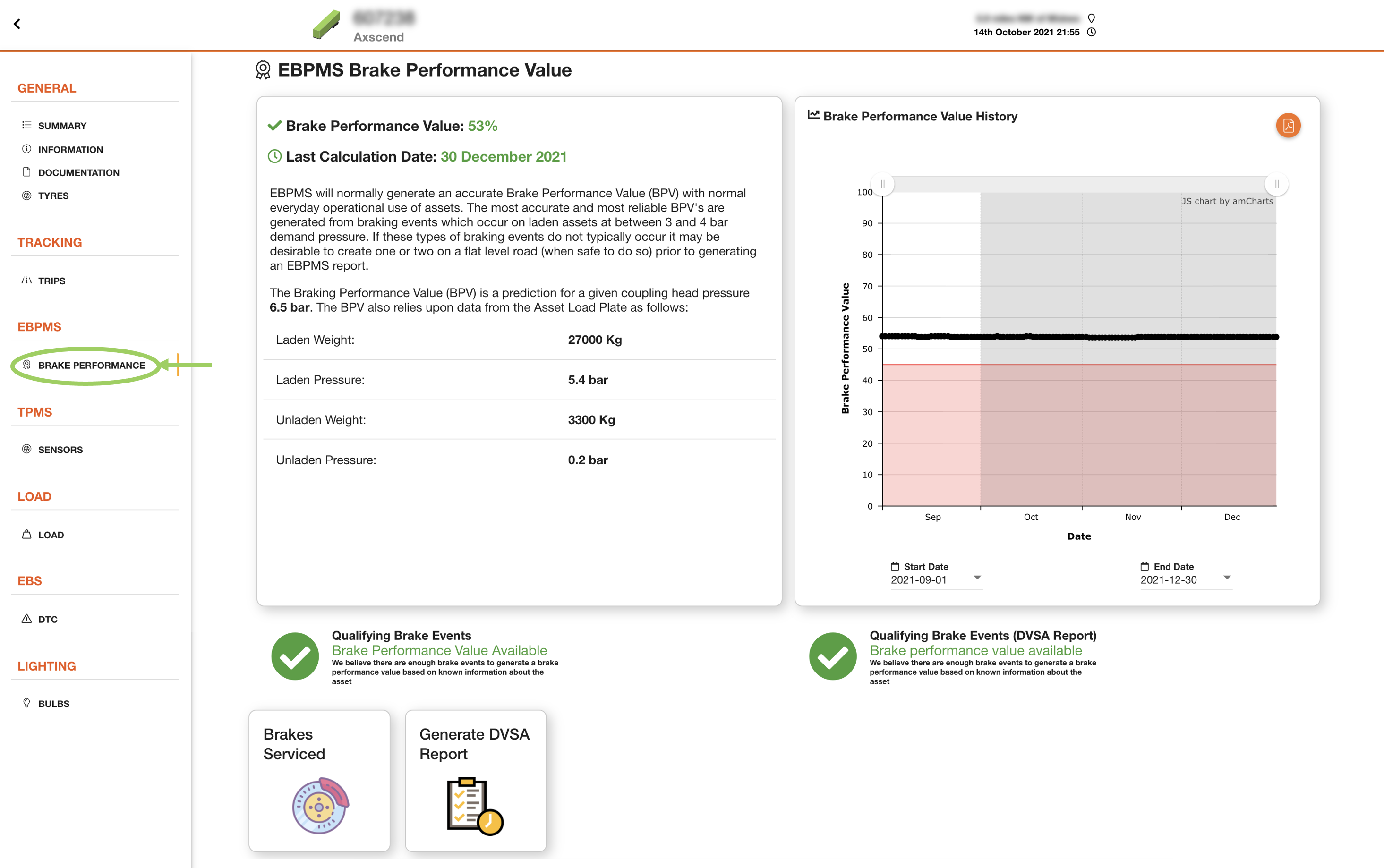Click the Trips icon under Tracking
This screenshot has height=868, width=1384.
click(26, 280)
